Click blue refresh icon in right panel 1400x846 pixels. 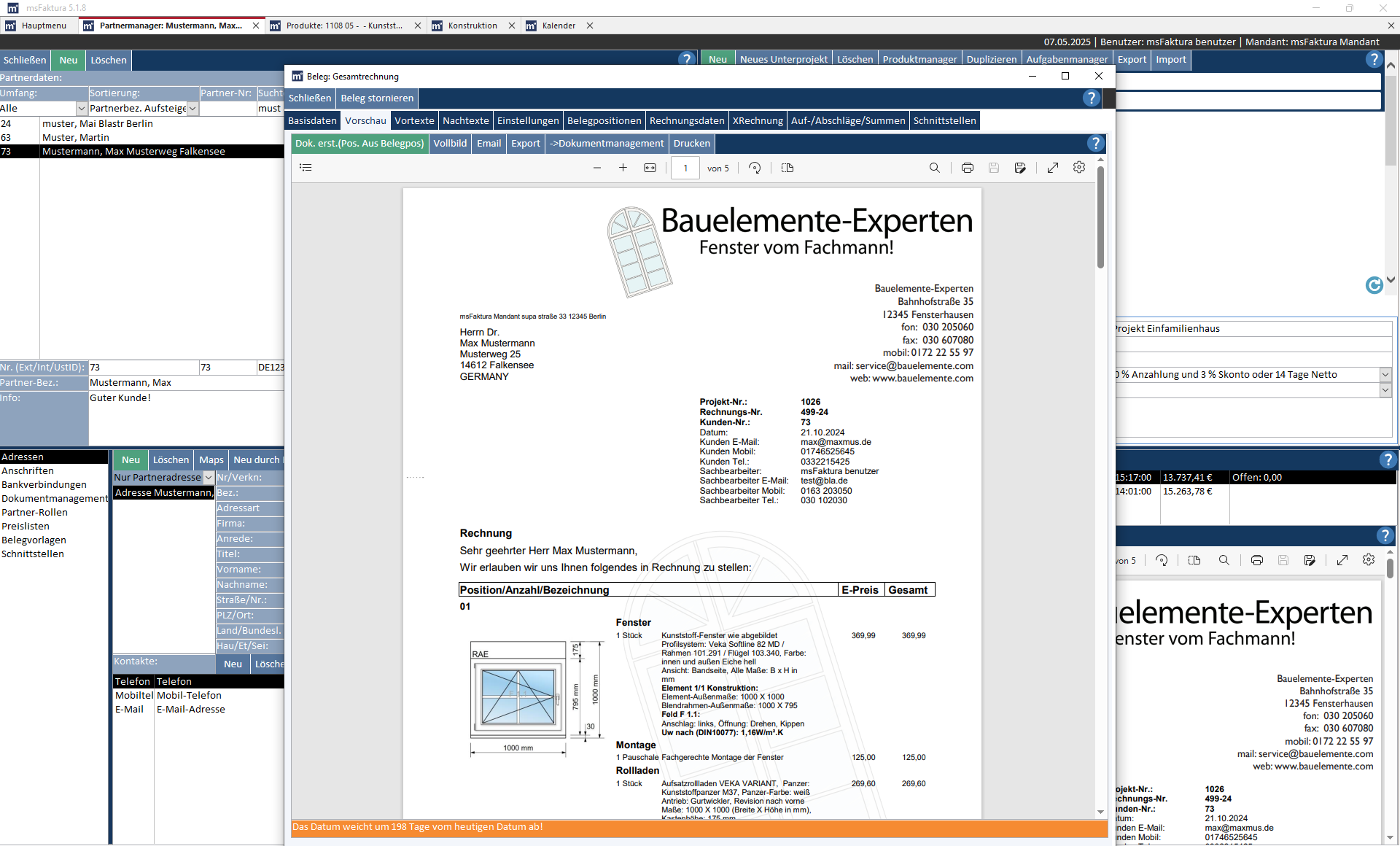(x=1374, y=285)
